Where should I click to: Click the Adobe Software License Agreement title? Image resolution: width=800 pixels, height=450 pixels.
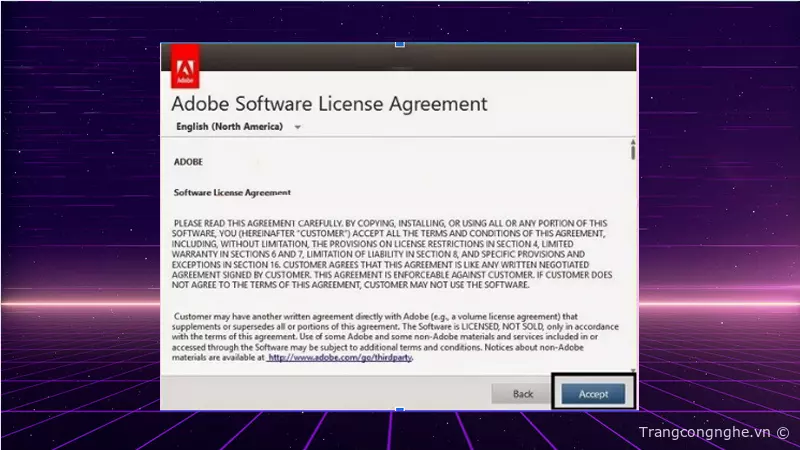(329, 103)
